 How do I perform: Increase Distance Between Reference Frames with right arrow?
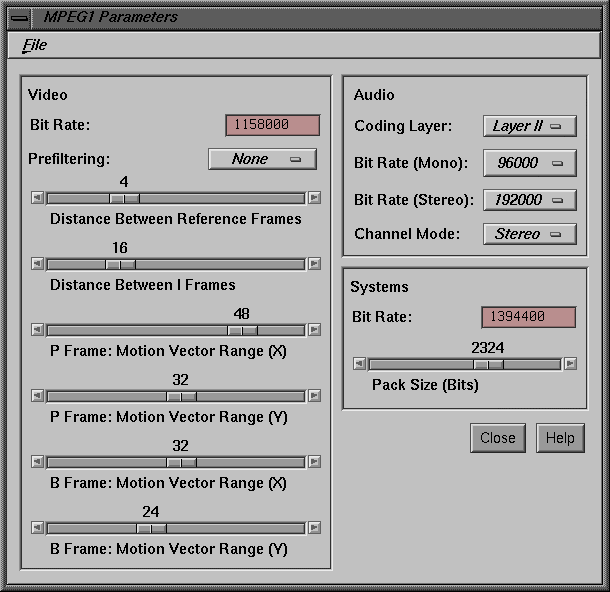[314, 198]
